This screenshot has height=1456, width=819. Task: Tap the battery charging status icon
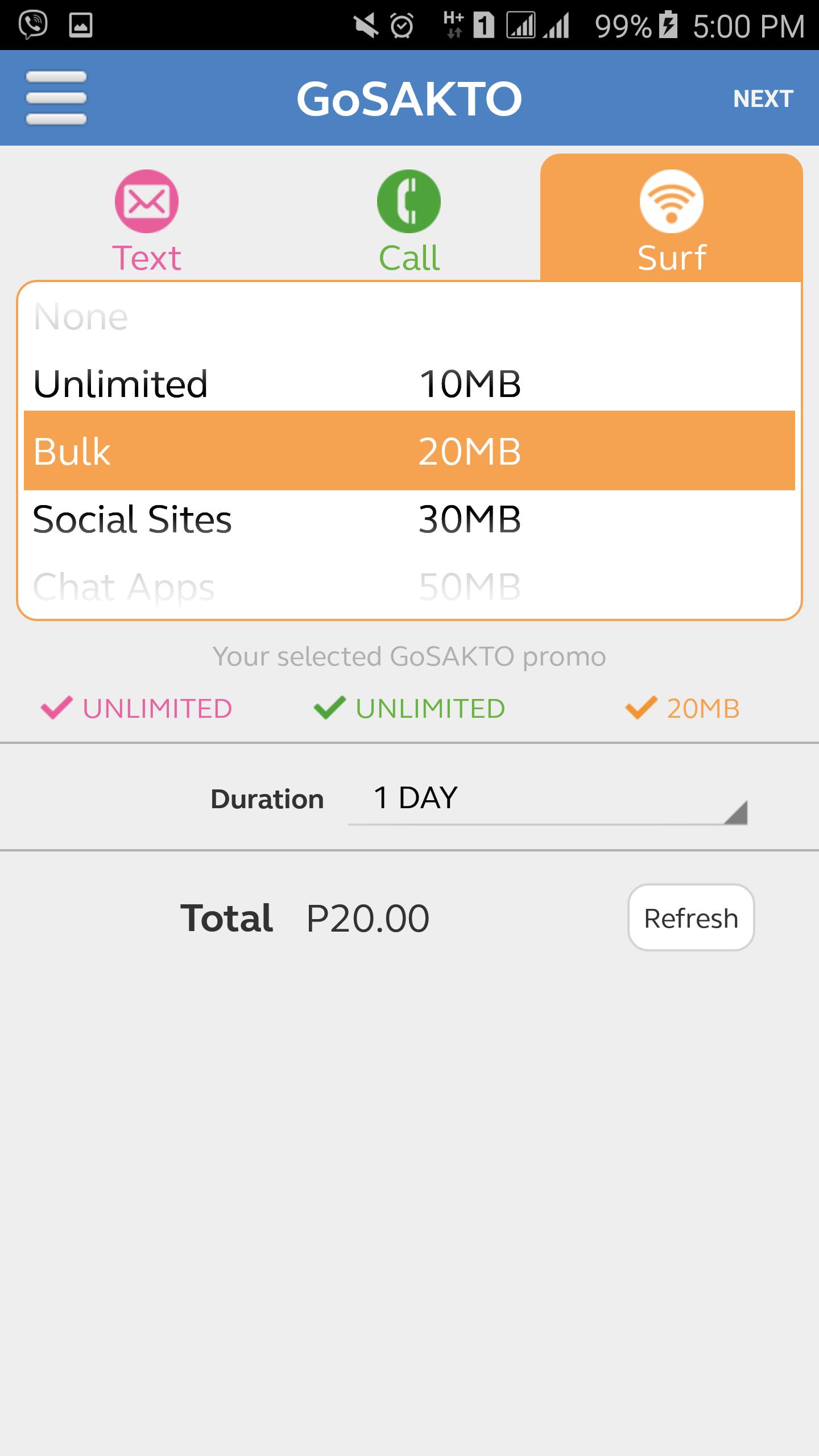point(669,26)
